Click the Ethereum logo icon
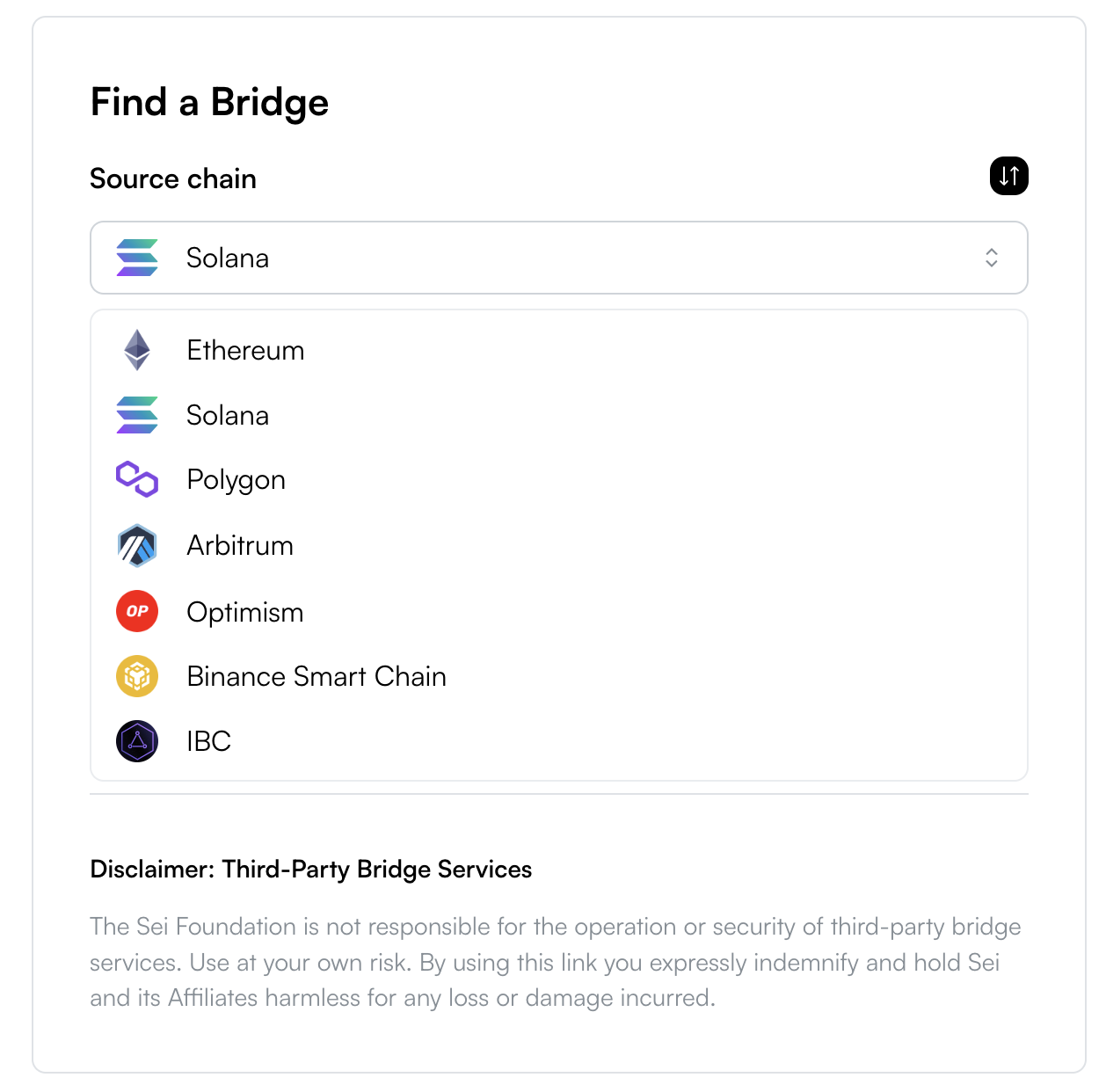Screen dimensions: 1106x1092 tap(137, 350)
